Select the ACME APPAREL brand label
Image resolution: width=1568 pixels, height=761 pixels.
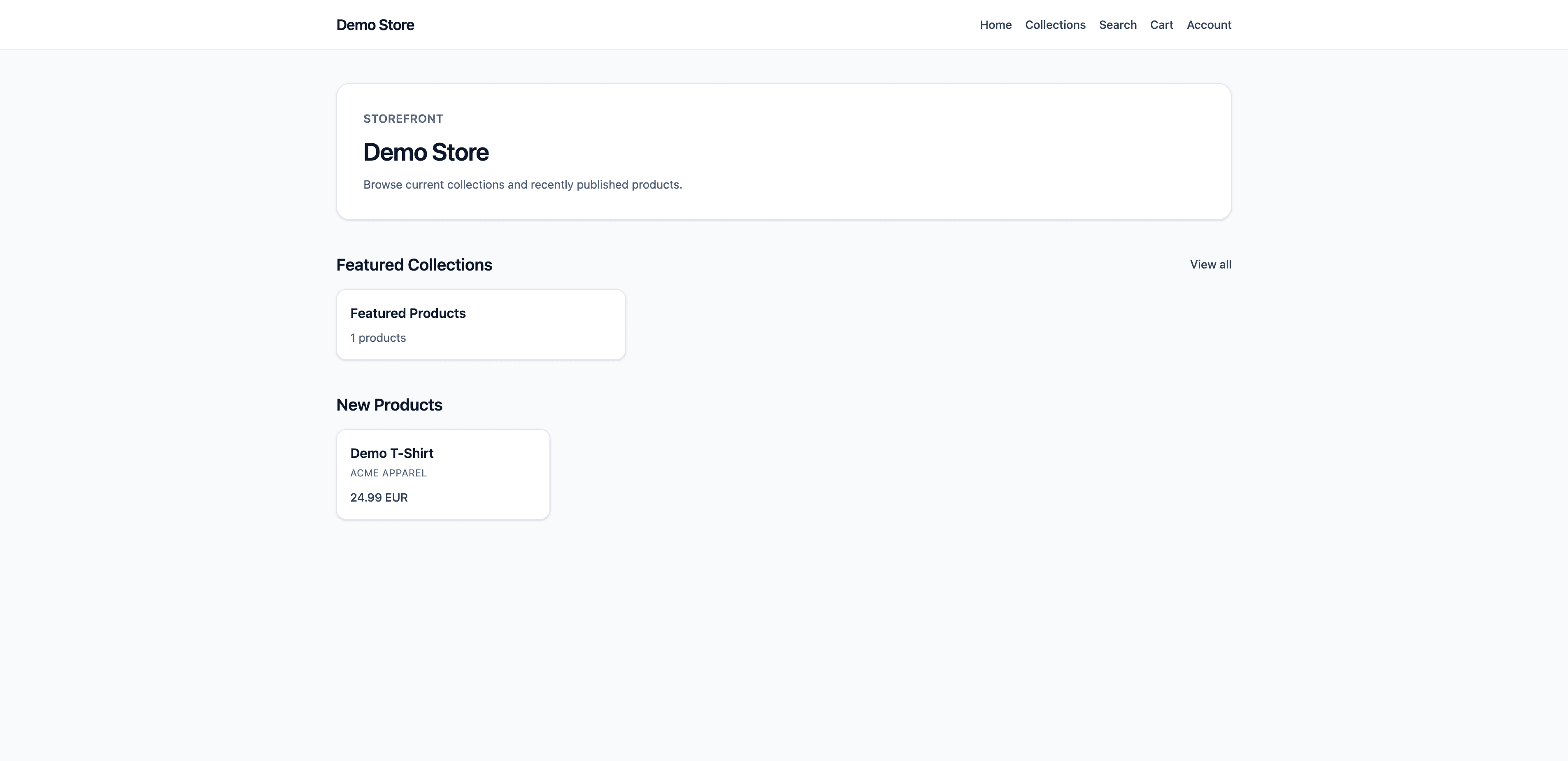click(389, 473)
